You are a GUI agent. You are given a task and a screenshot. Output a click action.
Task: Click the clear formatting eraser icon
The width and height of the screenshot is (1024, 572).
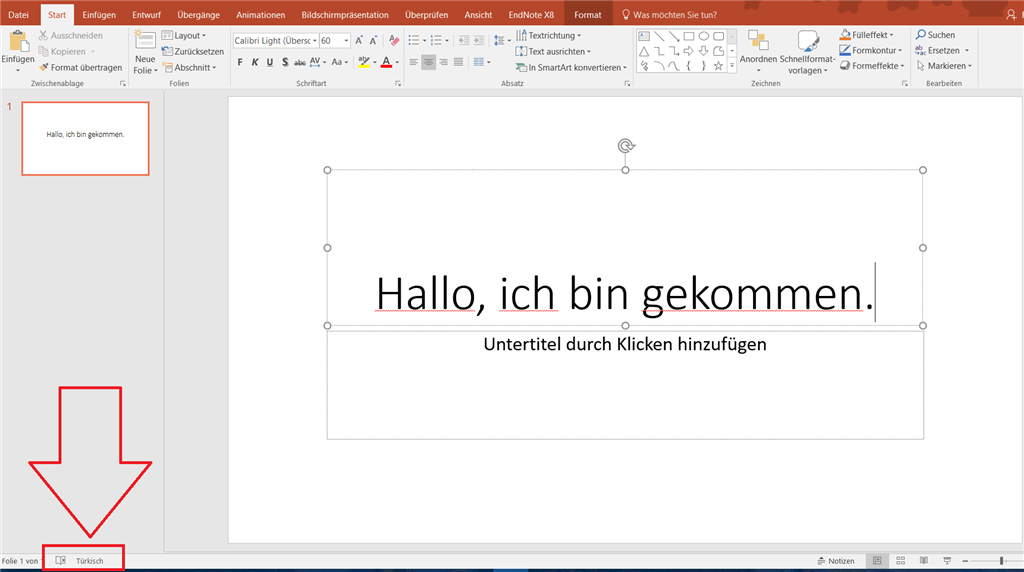coord(394,41)
